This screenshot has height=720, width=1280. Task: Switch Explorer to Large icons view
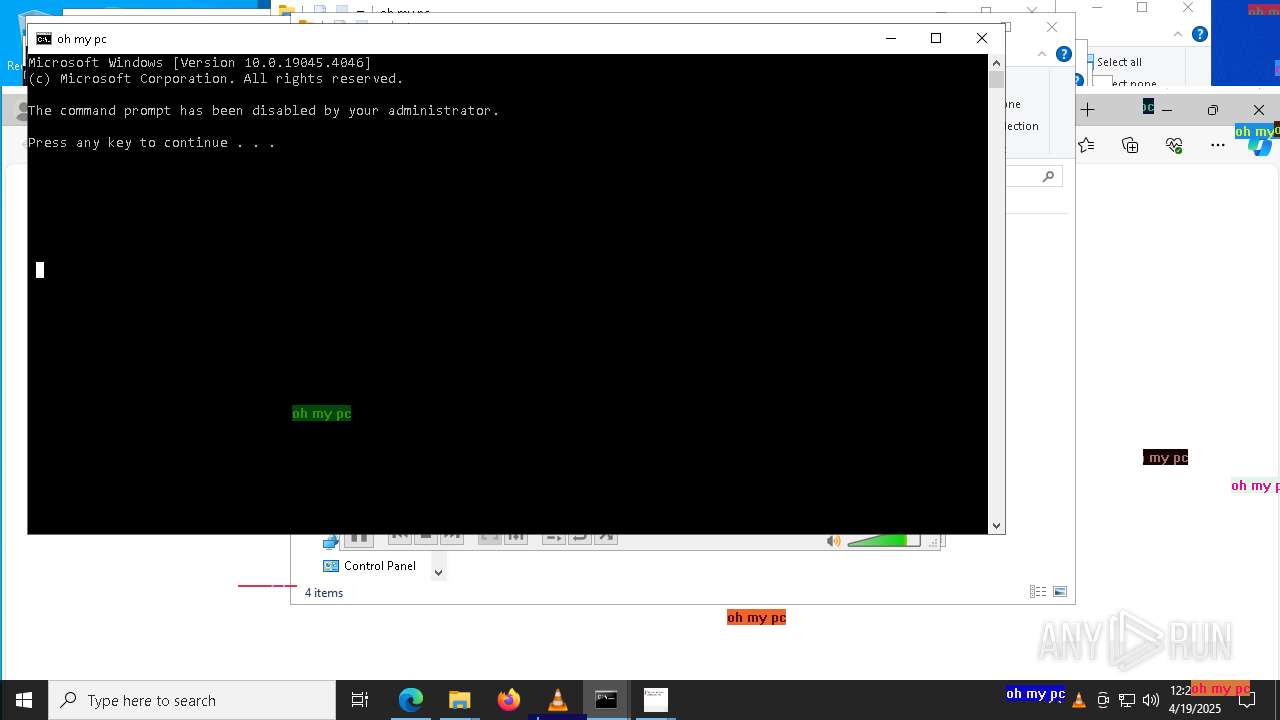pyautogui.click(x=1060, y=592)
